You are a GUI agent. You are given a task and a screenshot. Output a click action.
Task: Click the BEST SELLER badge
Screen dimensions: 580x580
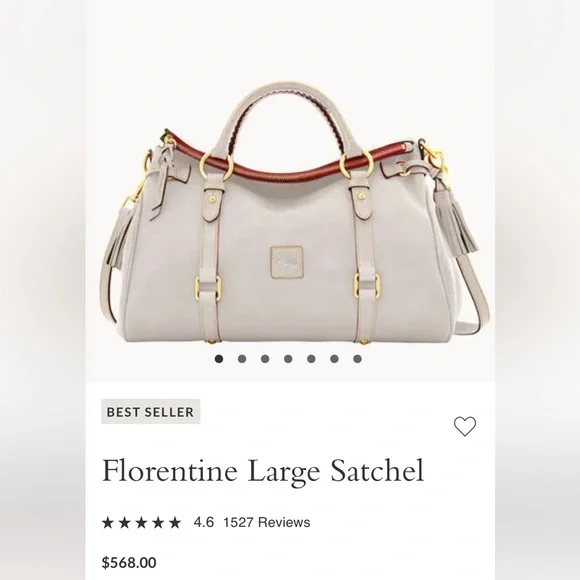click(x=151, y=412)
